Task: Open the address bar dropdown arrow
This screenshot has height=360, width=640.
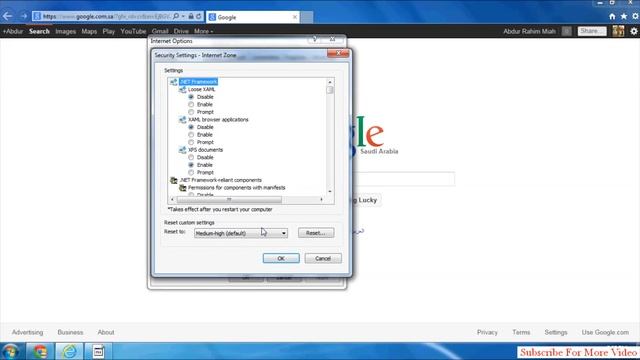Action: 183,16
